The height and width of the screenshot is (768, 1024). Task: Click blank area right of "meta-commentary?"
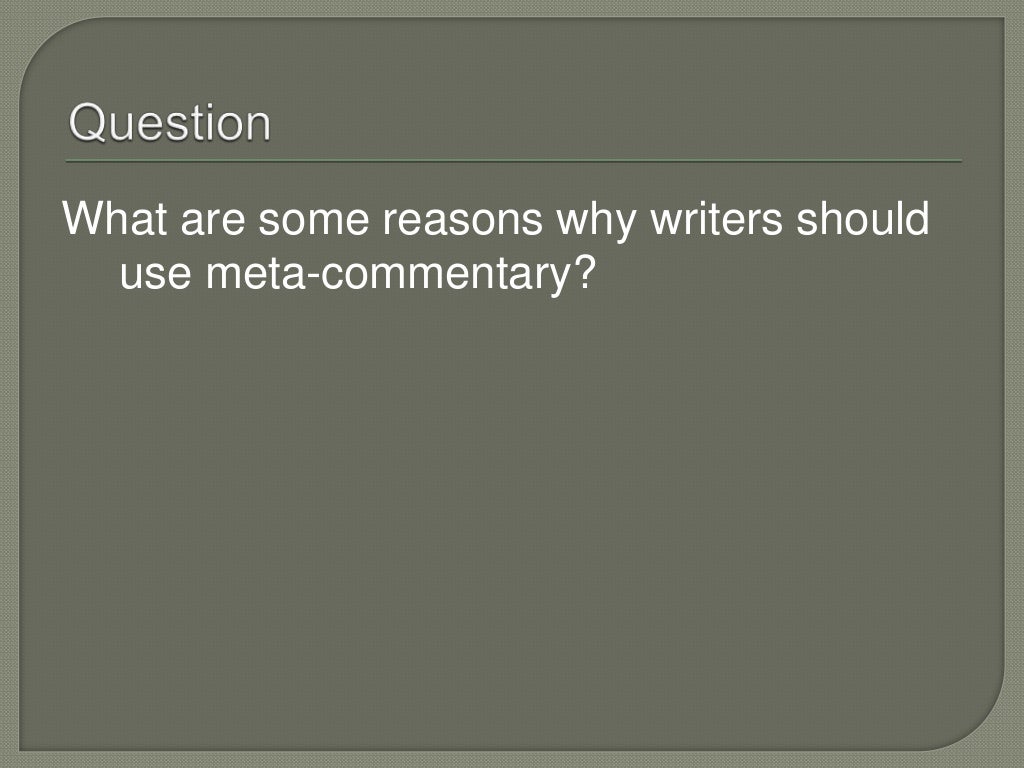point(780,273)
